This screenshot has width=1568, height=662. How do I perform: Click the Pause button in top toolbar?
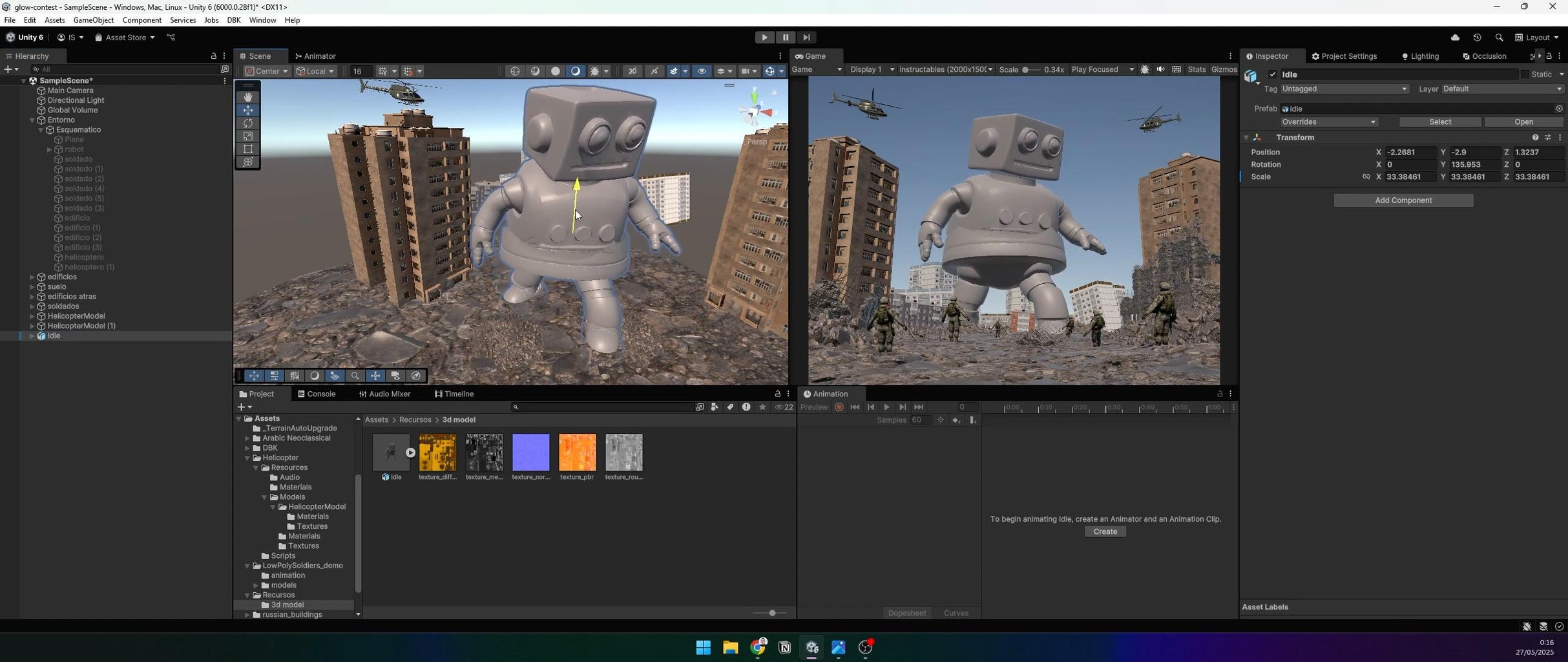[785, 37]
